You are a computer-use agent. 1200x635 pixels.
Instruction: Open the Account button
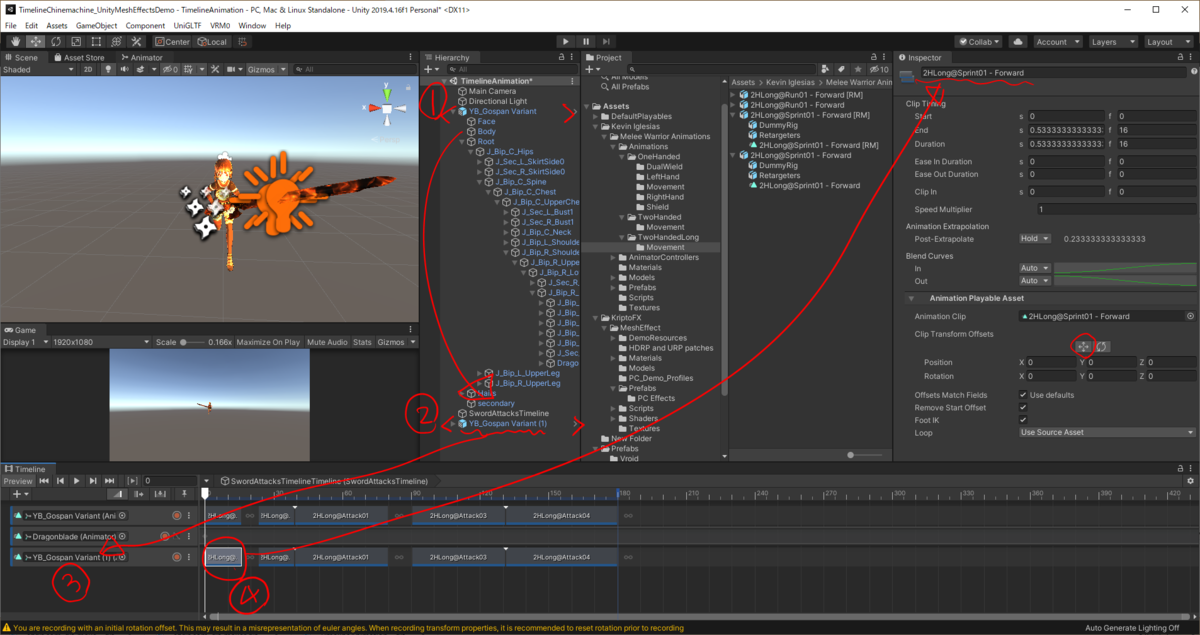[1056, 42]
